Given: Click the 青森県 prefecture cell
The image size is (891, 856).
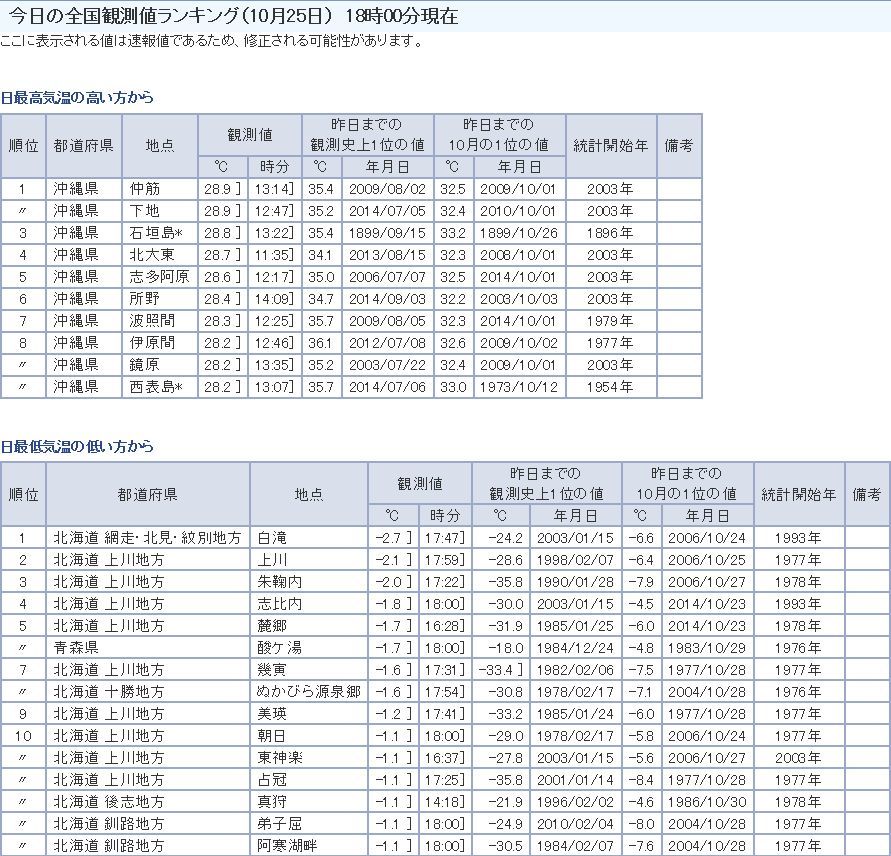Looking at the screenshot, I should coord(76,648).
